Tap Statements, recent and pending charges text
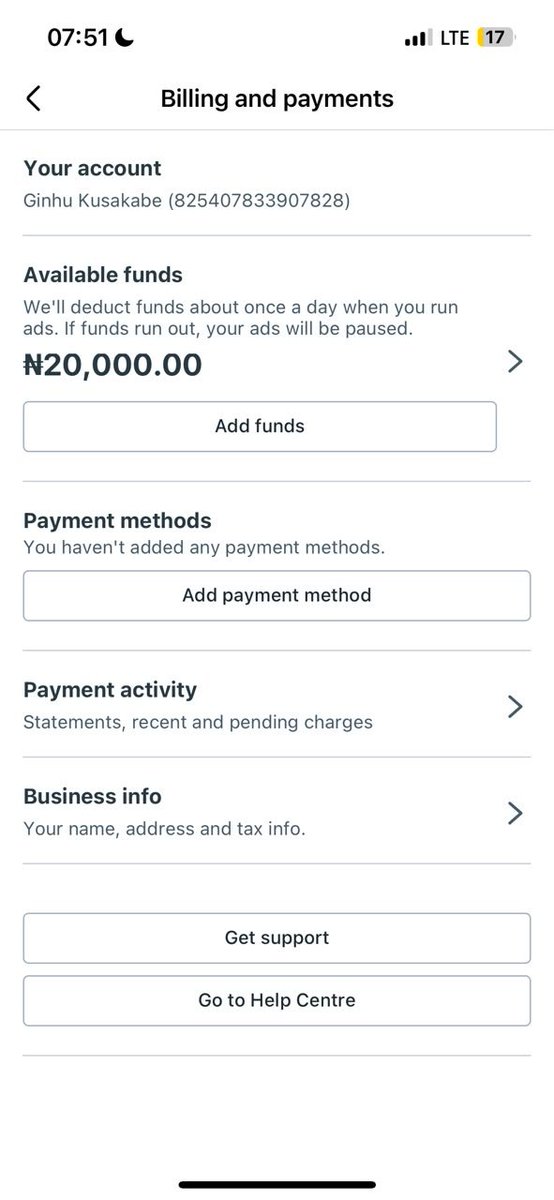Image resolution: width=554 pixels, height=1200 pixels. tap(198, 722)
